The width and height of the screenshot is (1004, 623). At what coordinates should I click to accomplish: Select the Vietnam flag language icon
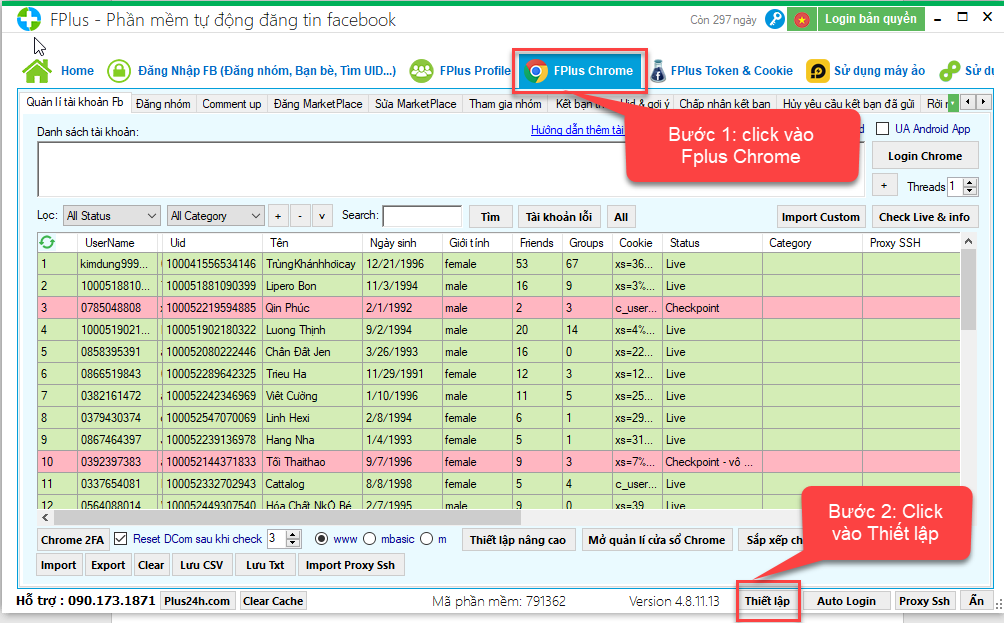(802, 19)
